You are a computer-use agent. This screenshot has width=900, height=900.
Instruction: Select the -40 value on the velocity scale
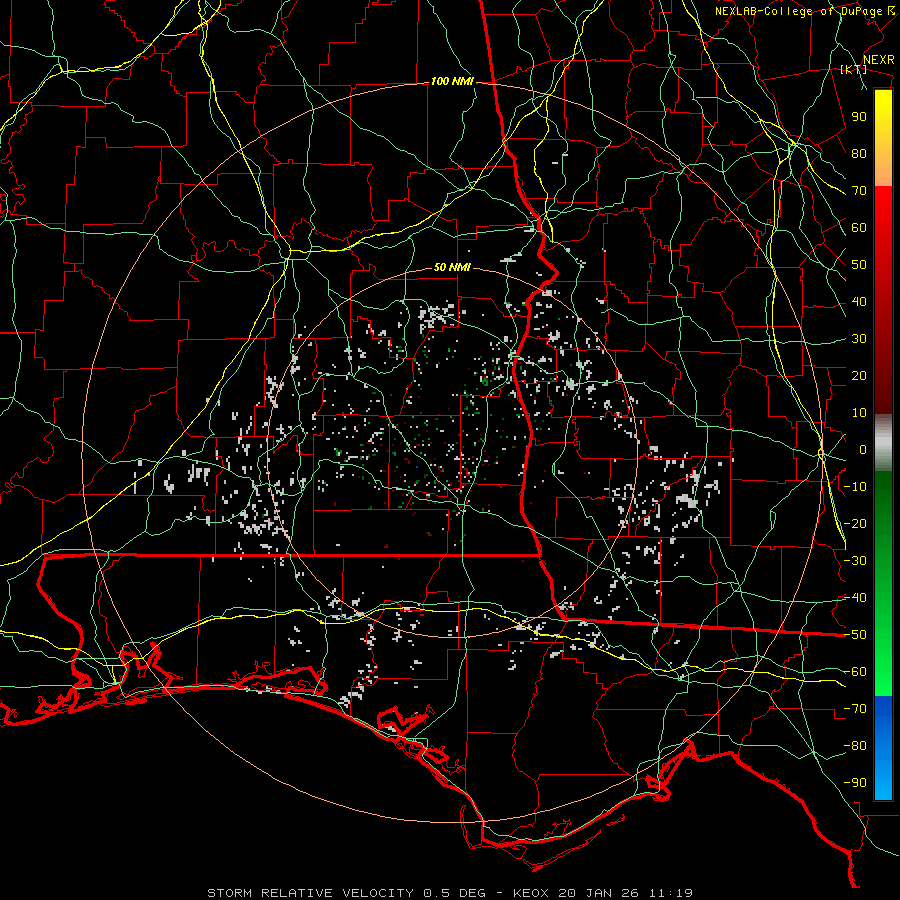click(x=855, y=598)
